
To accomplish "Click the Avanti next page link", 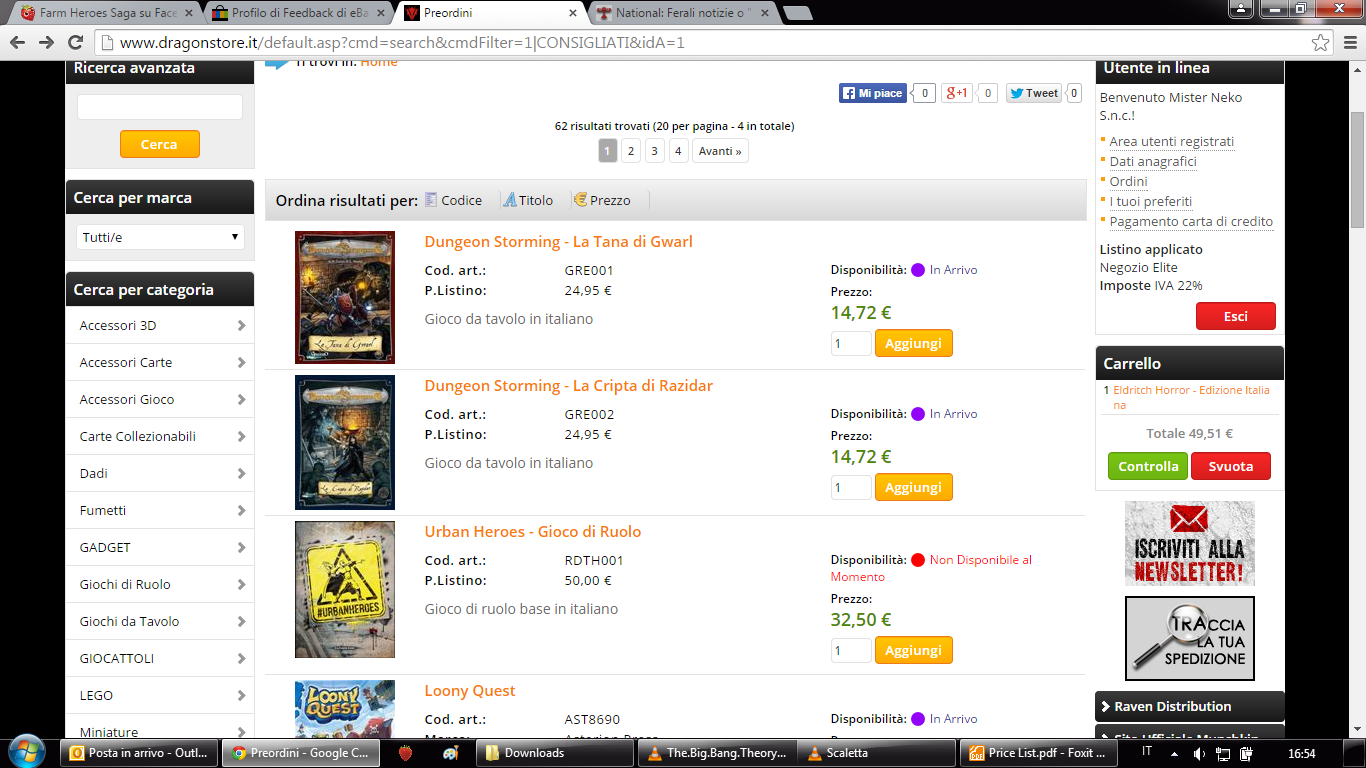I will tap(720, 151).
